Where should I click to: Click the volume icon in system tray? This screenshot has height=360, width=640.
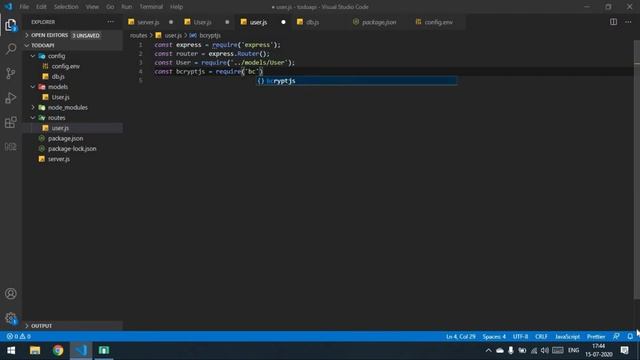[544, 351]
